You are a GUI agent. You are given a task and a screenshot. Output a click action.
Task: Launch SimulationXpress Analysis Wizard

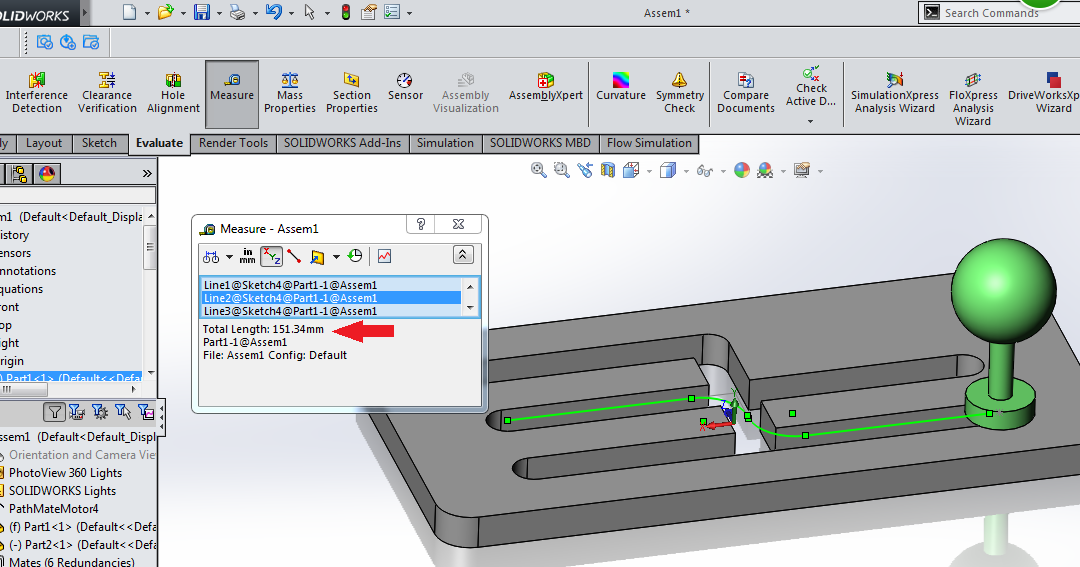pos(895,93)
